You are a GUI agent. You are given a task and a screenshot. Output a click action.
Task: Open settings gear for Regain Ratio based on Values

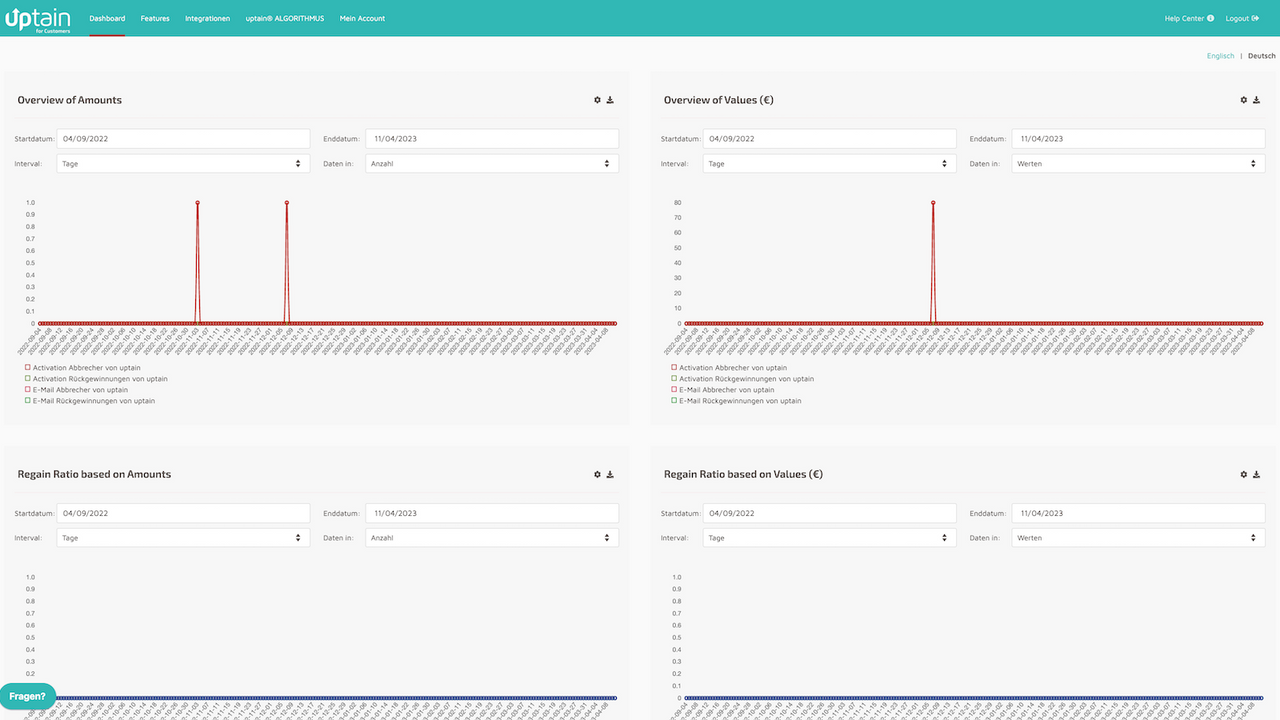(x=1242, y=474)
